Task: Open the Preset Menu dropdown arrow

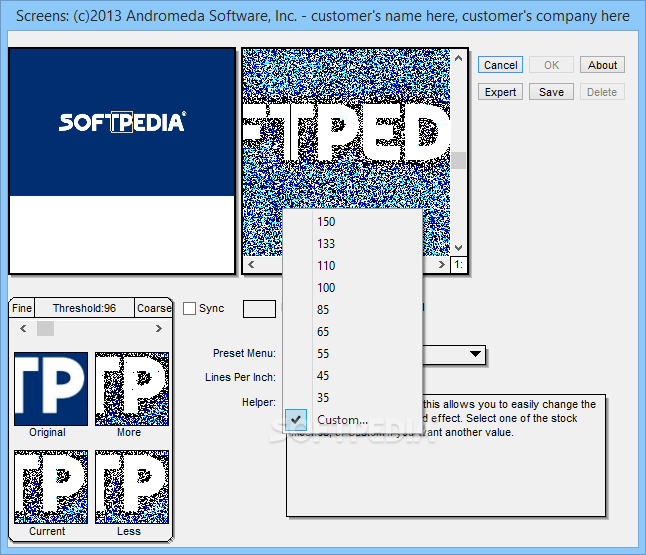Action: (475, 354)
